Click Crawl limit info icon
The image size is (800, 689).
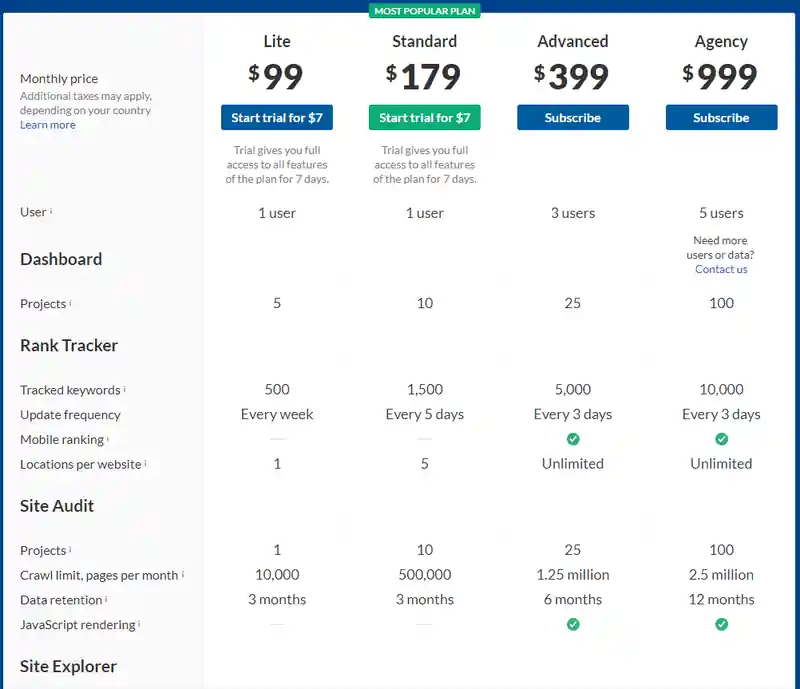click(x=183, y=574)
